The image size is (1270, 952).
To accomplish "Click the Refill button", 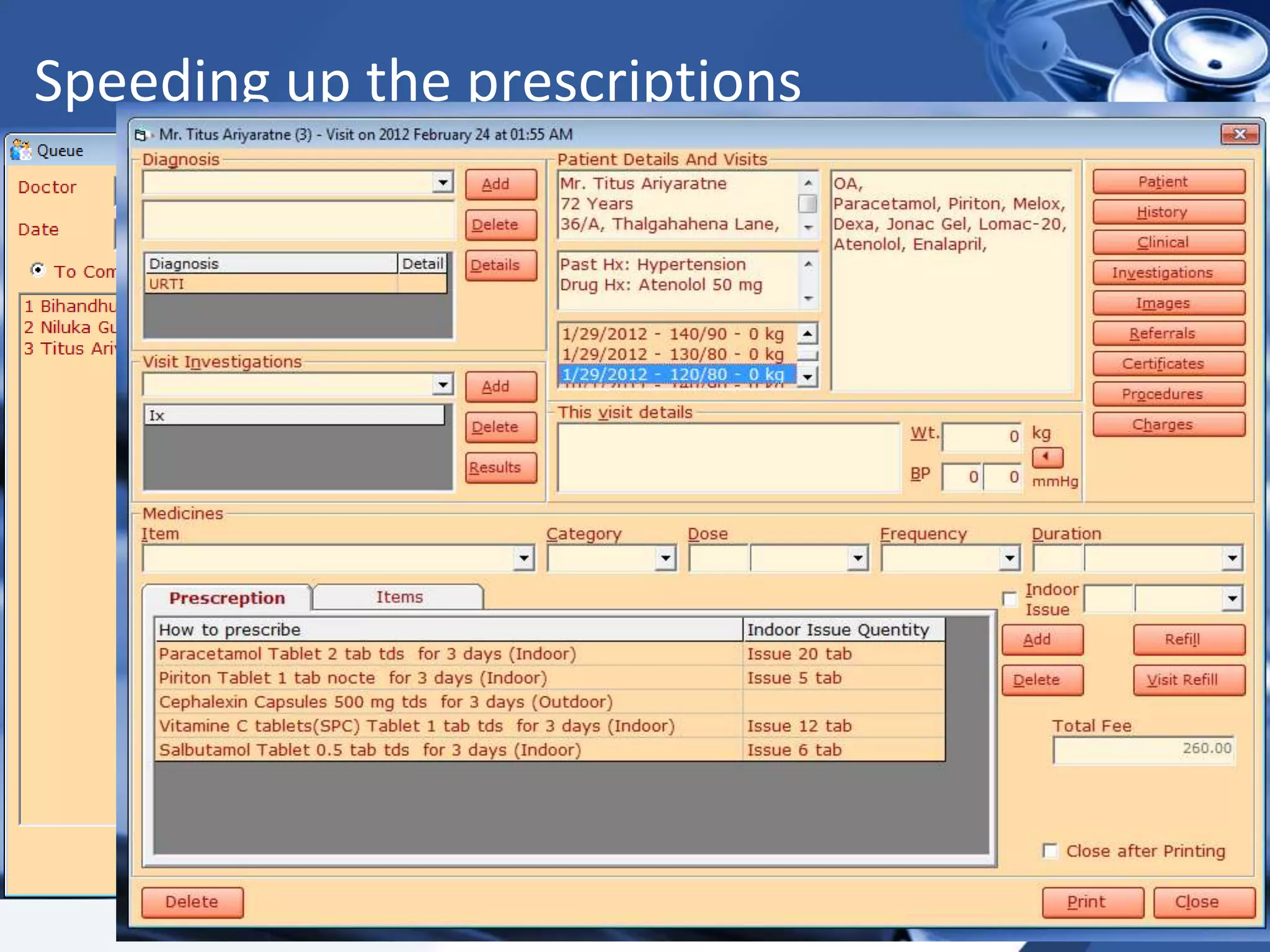I will click(1189, 640).
